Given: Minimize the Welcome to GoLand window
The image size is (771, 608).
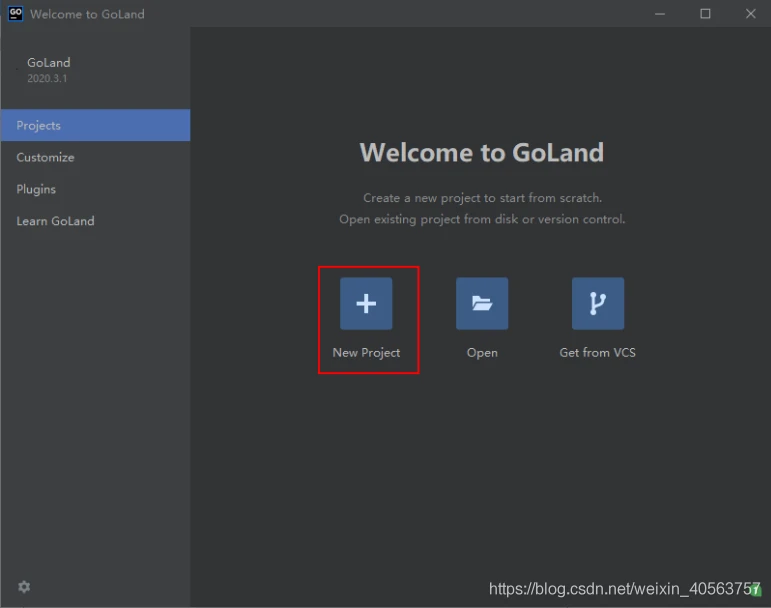Looking at the screenshot, I should (x=660, y=14).
